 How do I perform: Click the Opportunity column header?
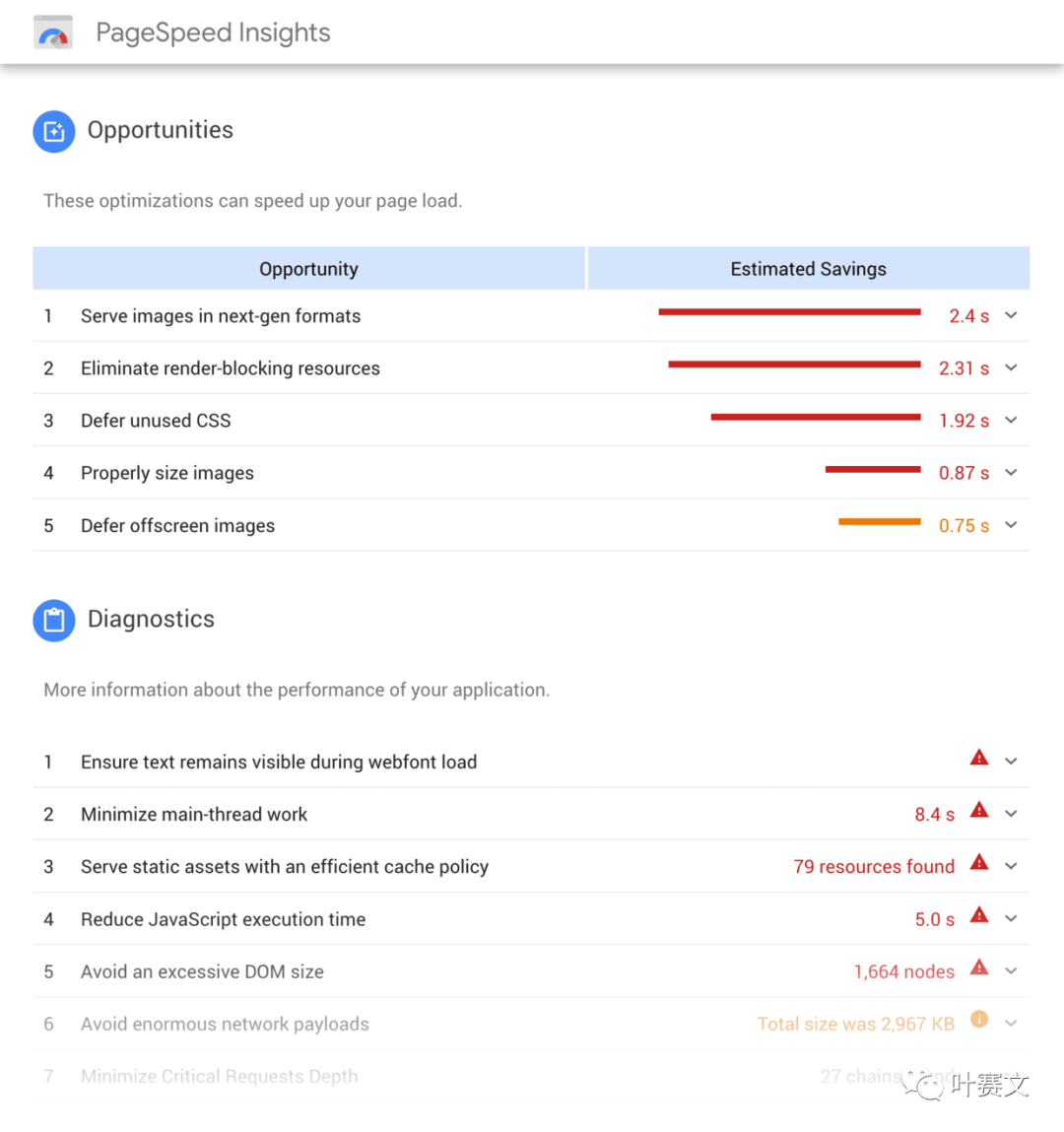tap(308, 269)
